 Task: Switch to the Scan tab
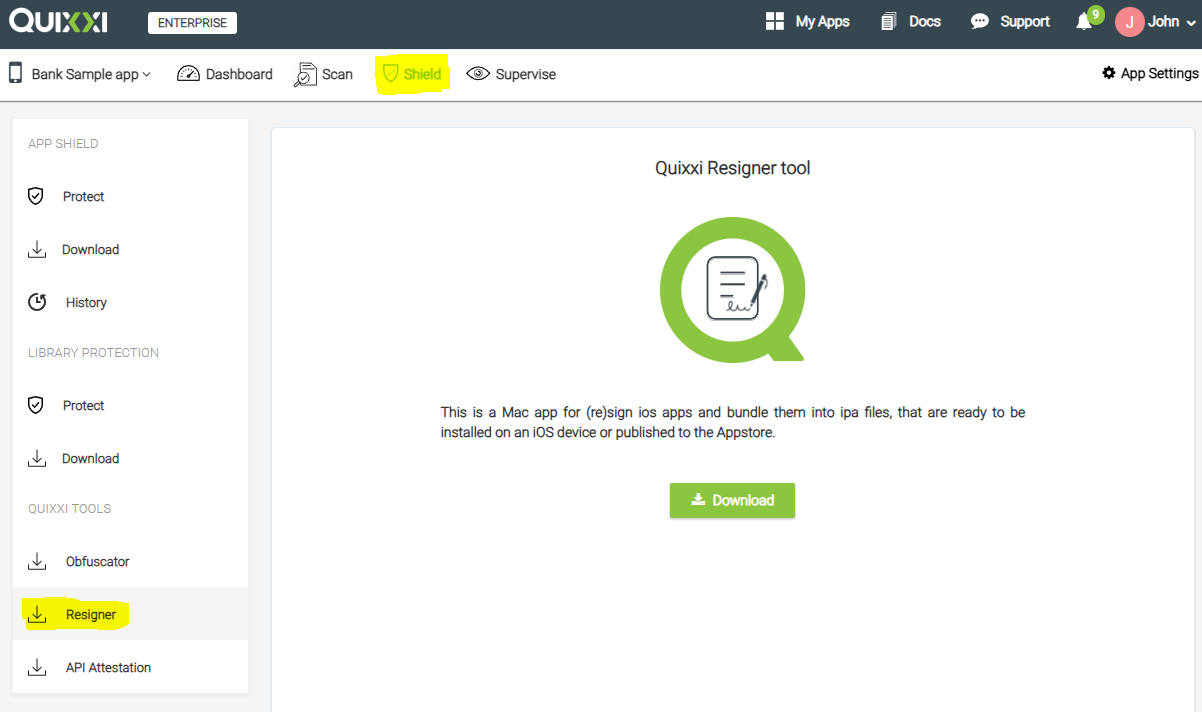click(x=337, y=74)
